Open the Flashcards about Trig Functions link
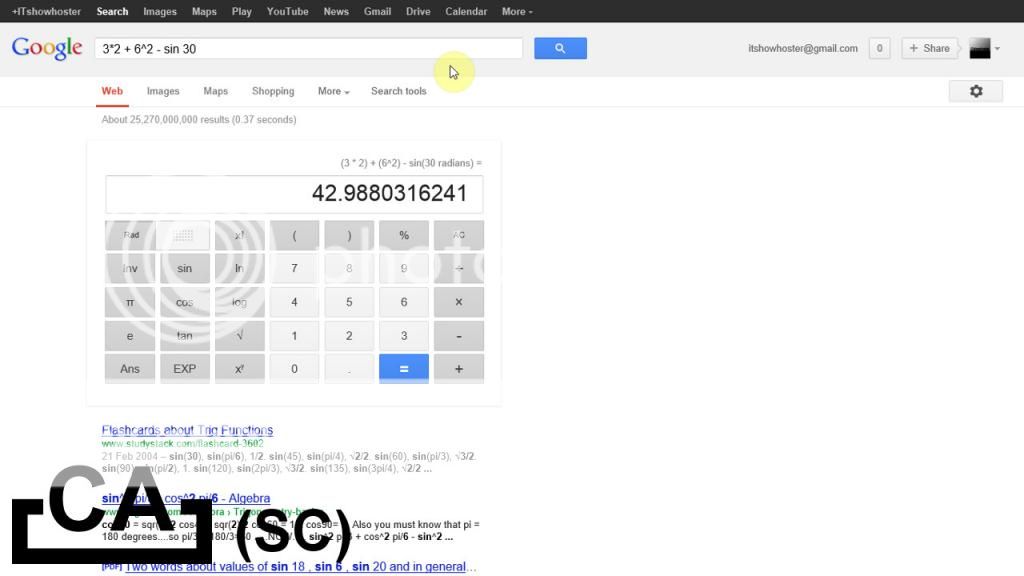The image size is (1024, 576). point(187,430)
